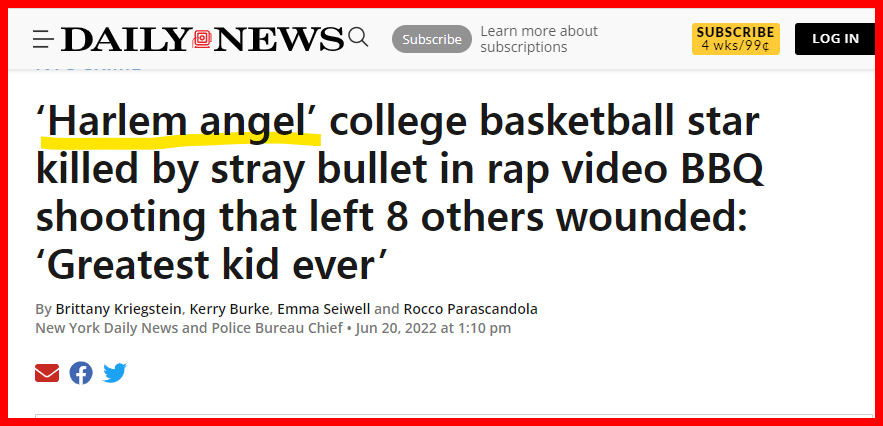Share article on Facebook
883x426 pixels.
tap(81, 373)
